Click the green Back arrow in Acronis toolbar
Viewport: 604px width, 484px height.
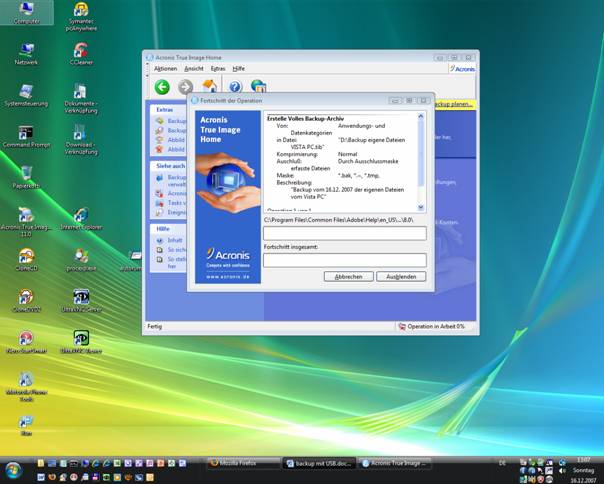point(162,87)
